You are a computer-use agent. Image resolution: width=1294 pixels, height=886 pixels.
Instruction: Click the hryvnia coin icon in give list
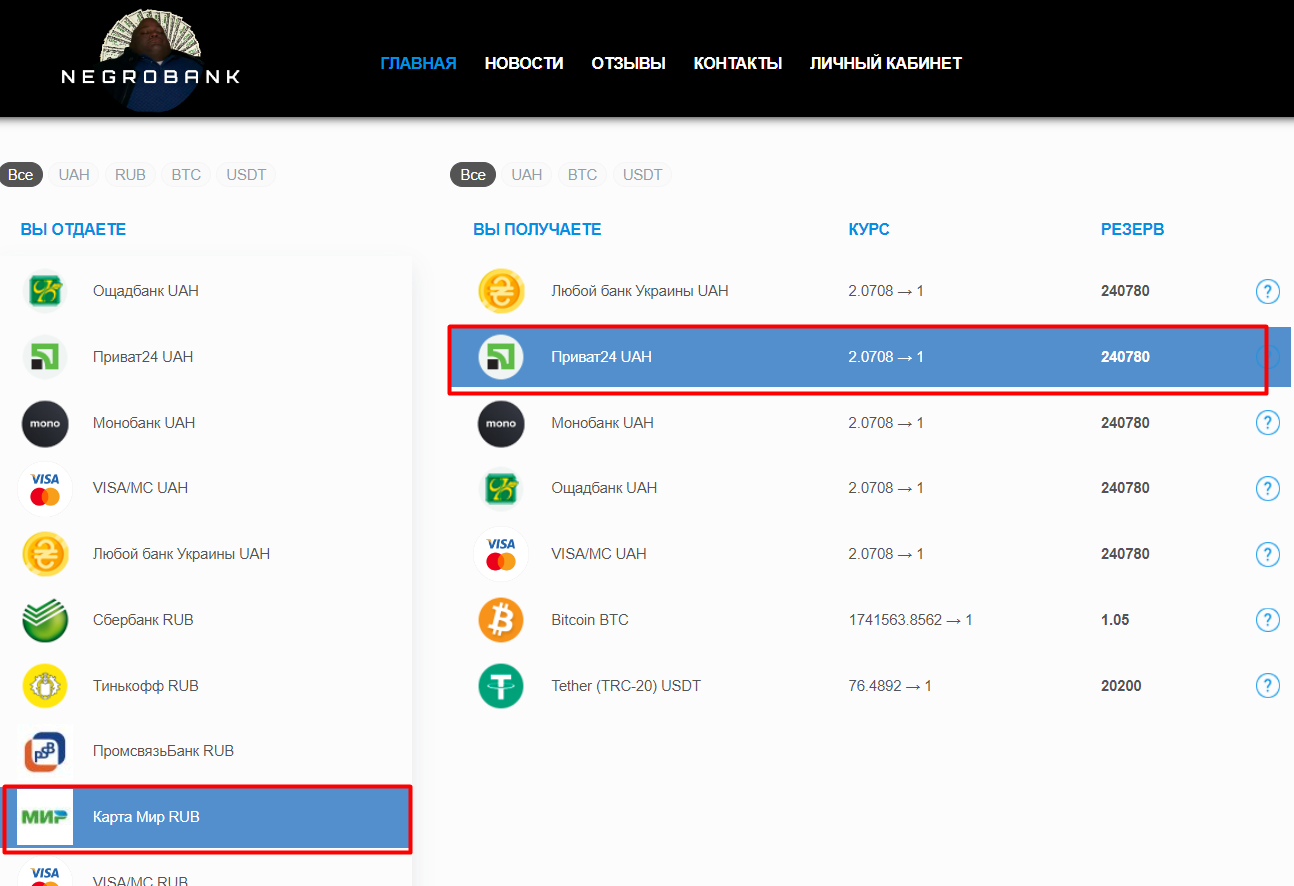pyautogui.click(x=45, y=554)
